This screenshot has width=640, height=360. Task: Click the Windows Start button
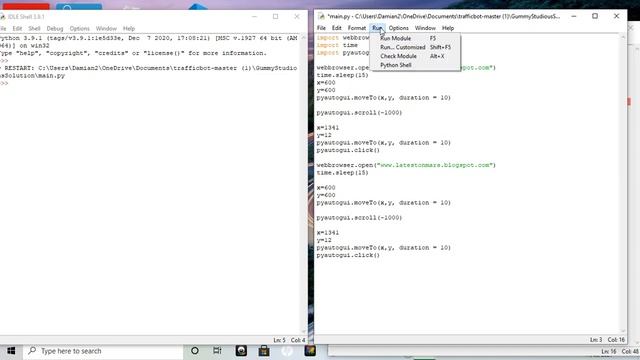(11, 351)
